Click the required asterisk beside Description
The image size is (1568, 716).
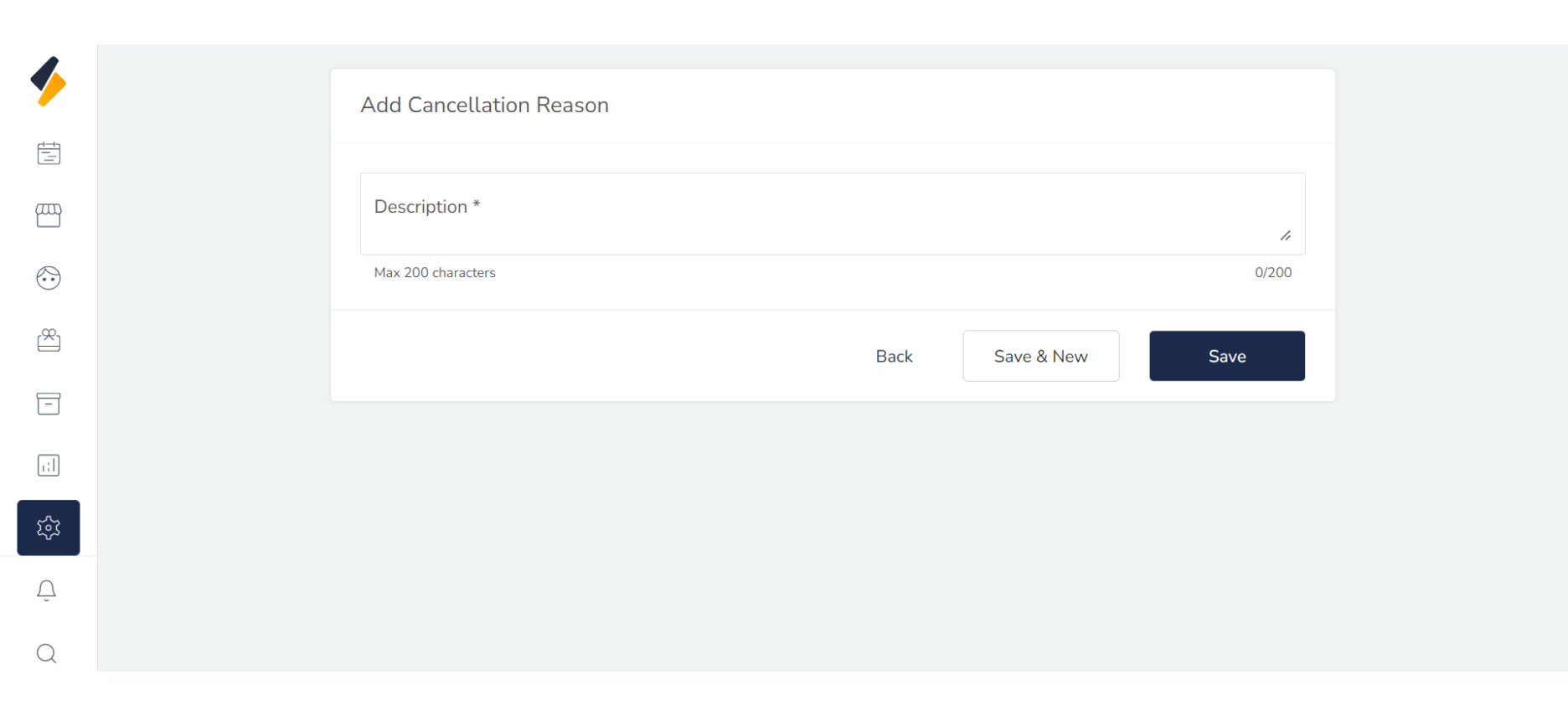(x=477, y=205)
